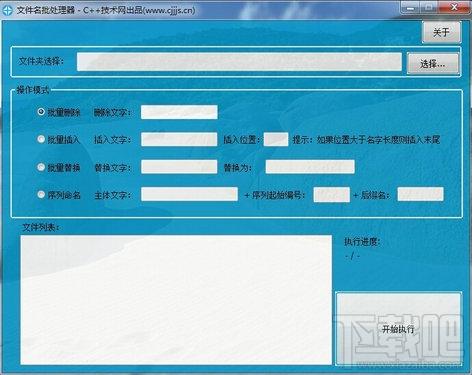Click the 后缀名 input box
This screenshot has width=472, height=375.
coord(420,194)
